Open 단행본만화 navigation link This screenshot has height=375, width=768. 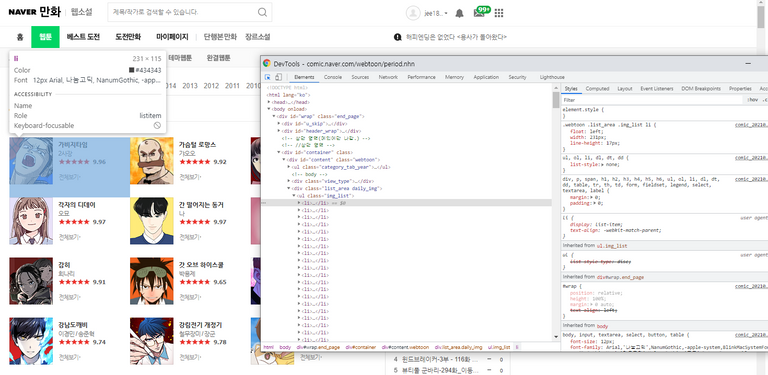tap(220, 37)
